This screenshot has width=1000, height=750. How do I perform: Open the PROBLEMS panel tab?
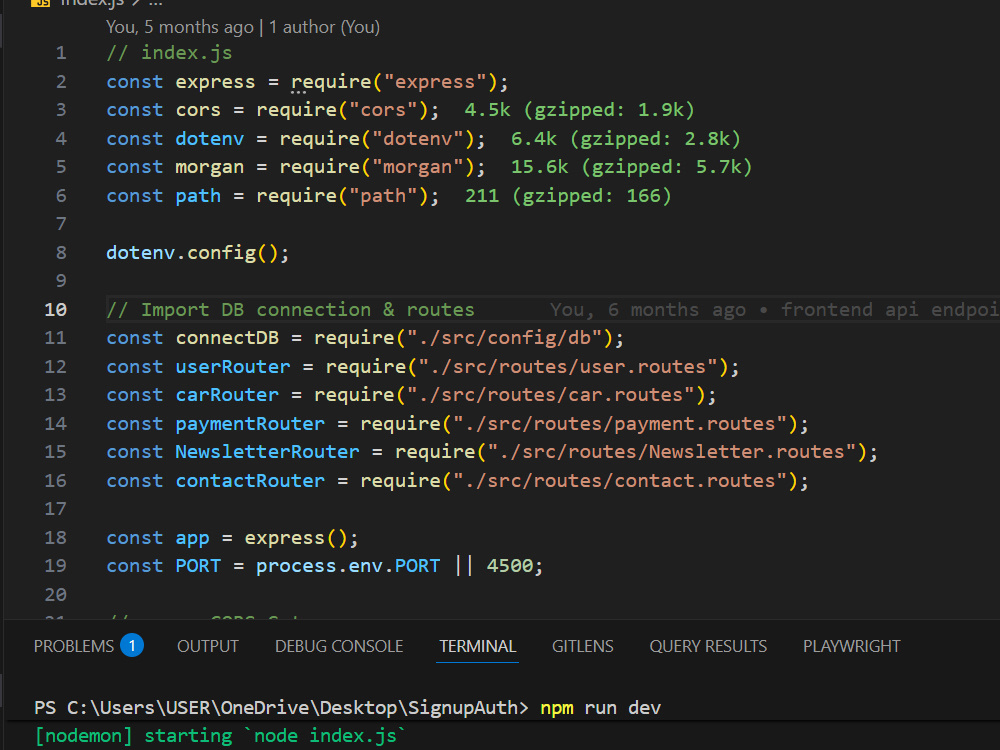[73, 646]
